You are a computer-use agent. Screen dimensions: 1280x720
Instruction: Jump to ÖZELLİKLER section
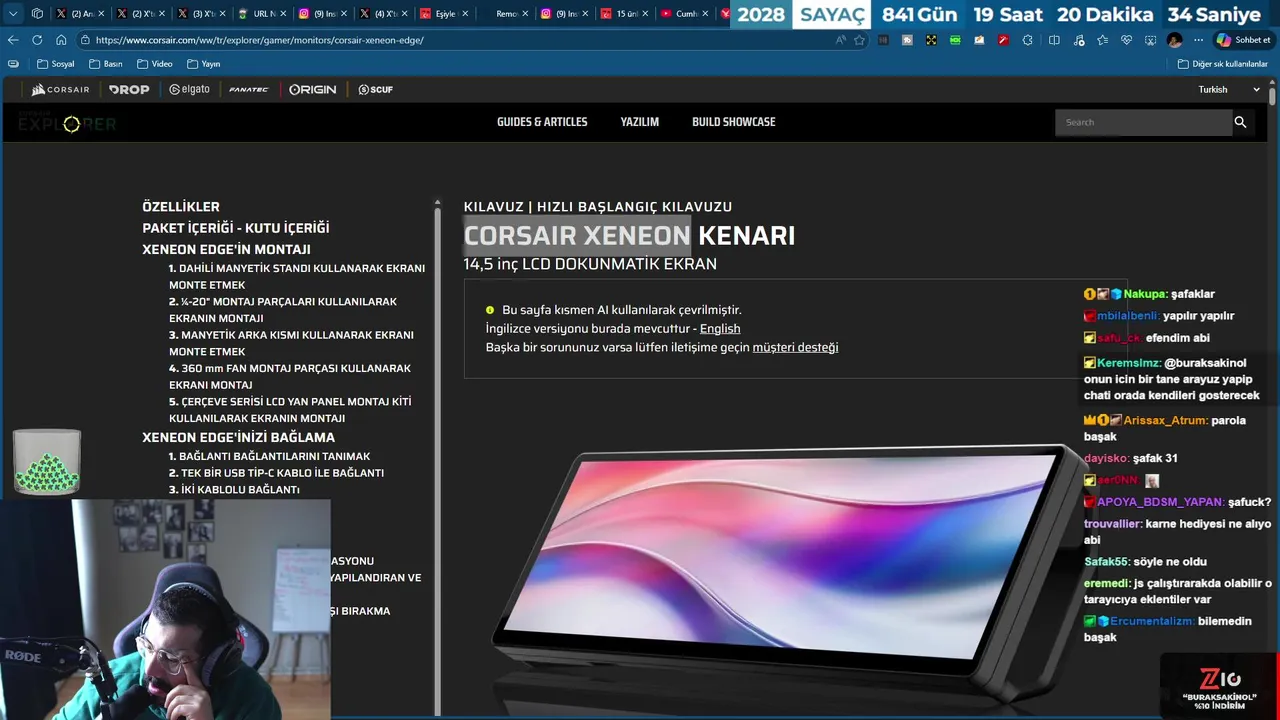[181, 206]
